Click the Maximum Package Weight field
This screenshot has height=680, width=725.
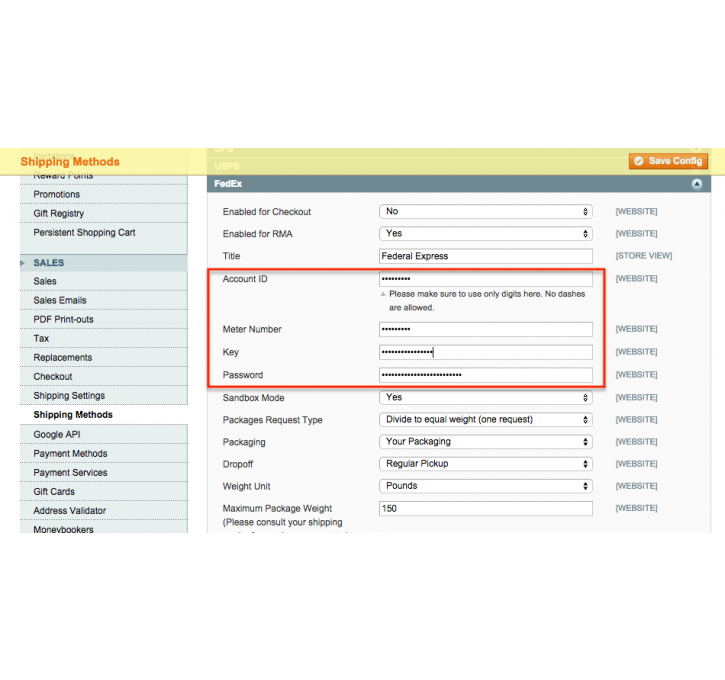point(485,508)
